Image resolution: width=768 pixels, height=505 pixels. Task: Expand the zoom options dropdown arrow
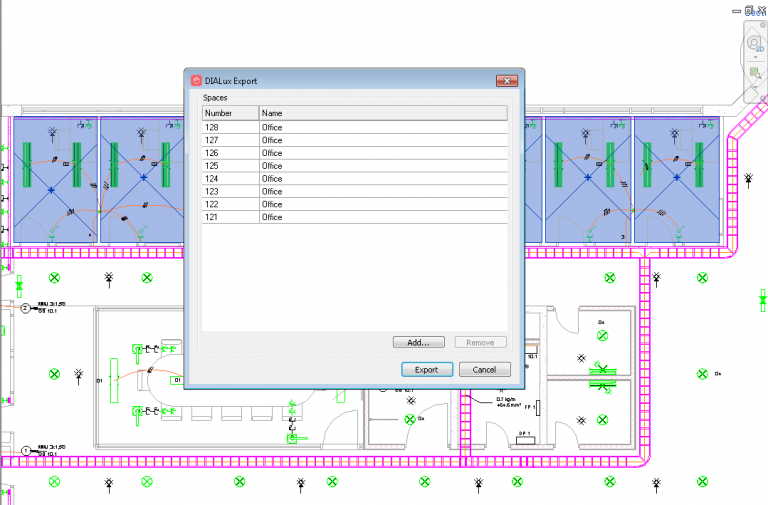tap(754, 87)
